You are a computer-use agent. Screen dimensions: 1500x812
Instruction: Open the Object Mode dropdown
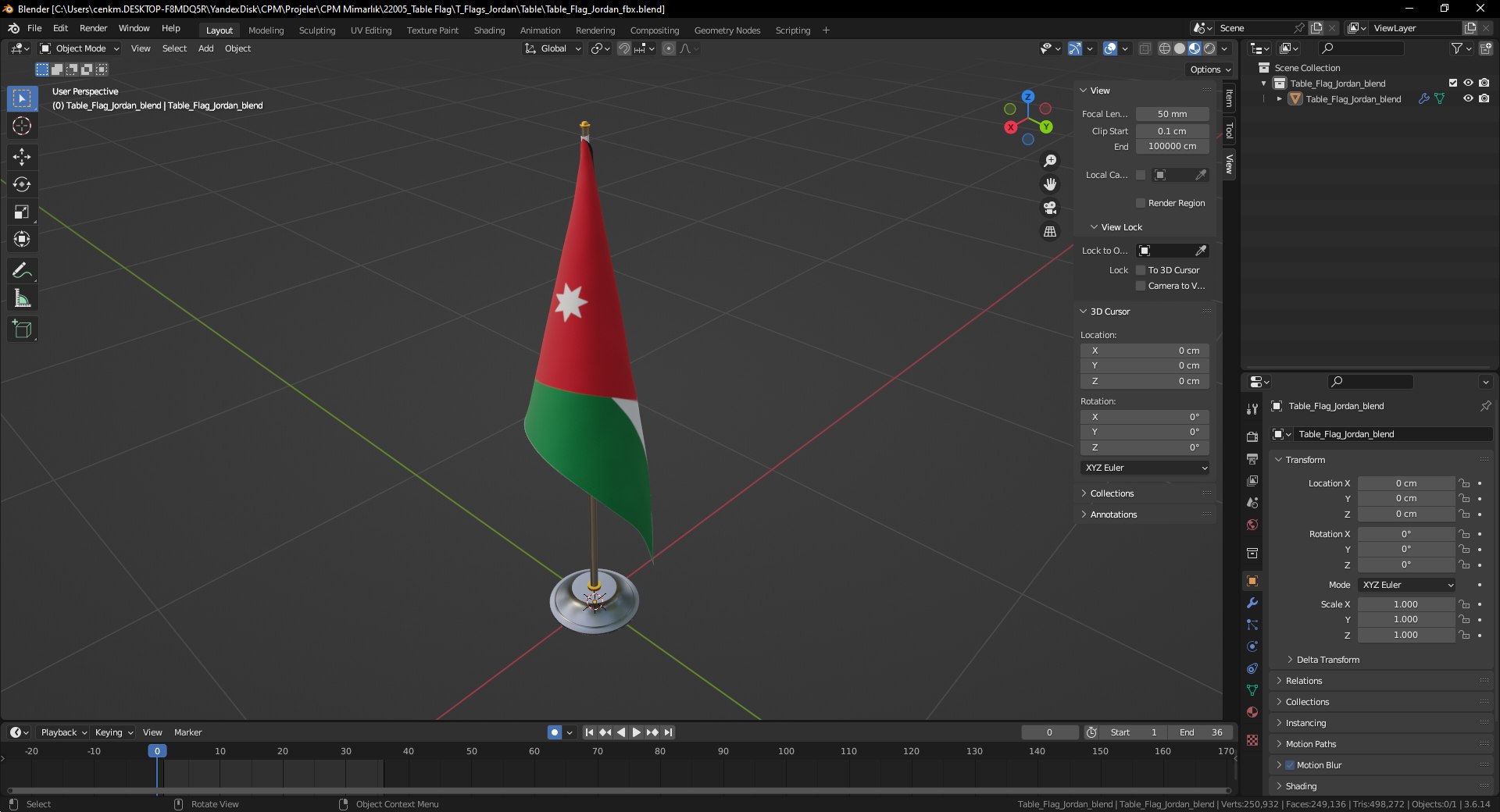[80, 48]
